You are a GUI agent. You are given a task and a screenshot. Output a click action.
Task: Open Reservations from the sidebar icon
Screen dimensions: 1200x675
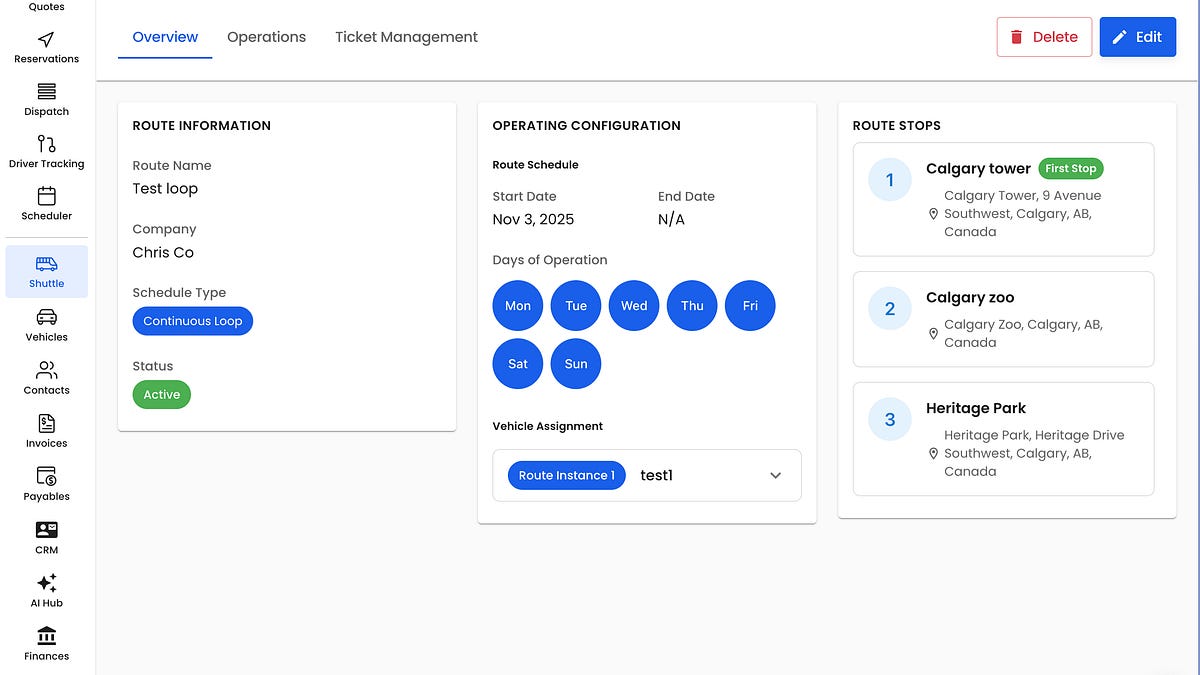click(46, 40)
